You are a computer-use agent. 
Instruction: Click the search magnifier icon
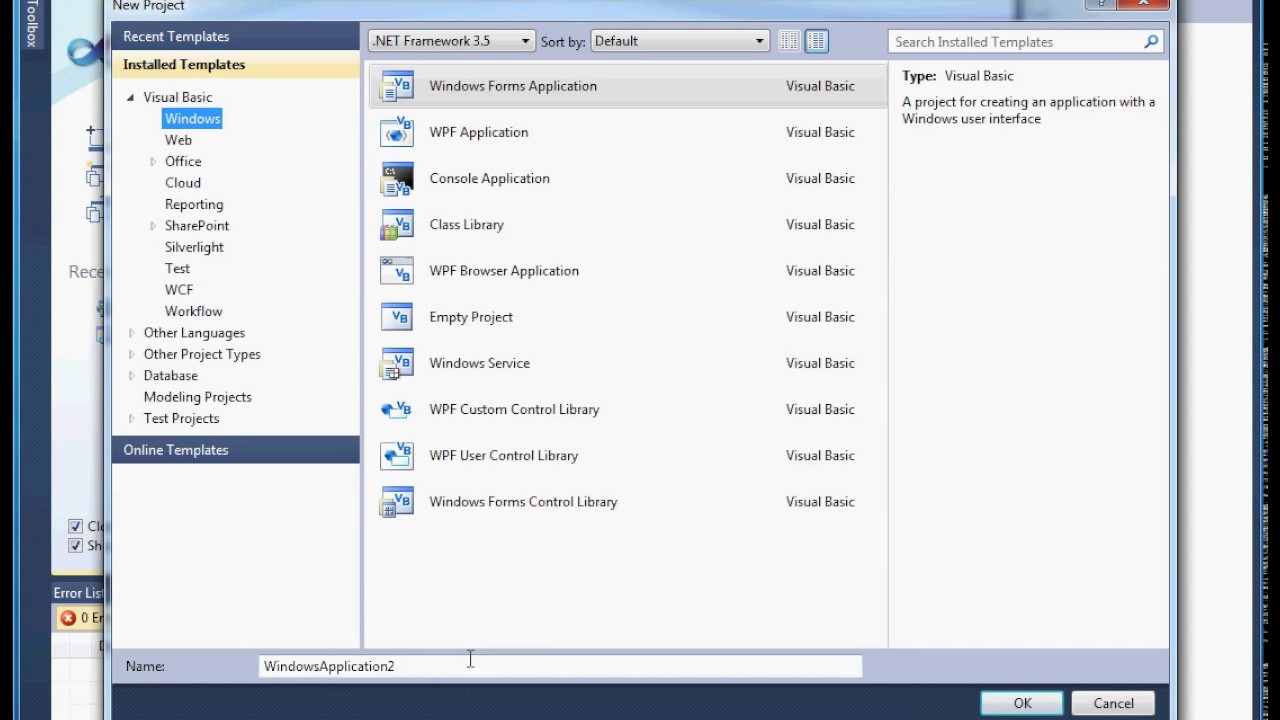coord(1151,41)
